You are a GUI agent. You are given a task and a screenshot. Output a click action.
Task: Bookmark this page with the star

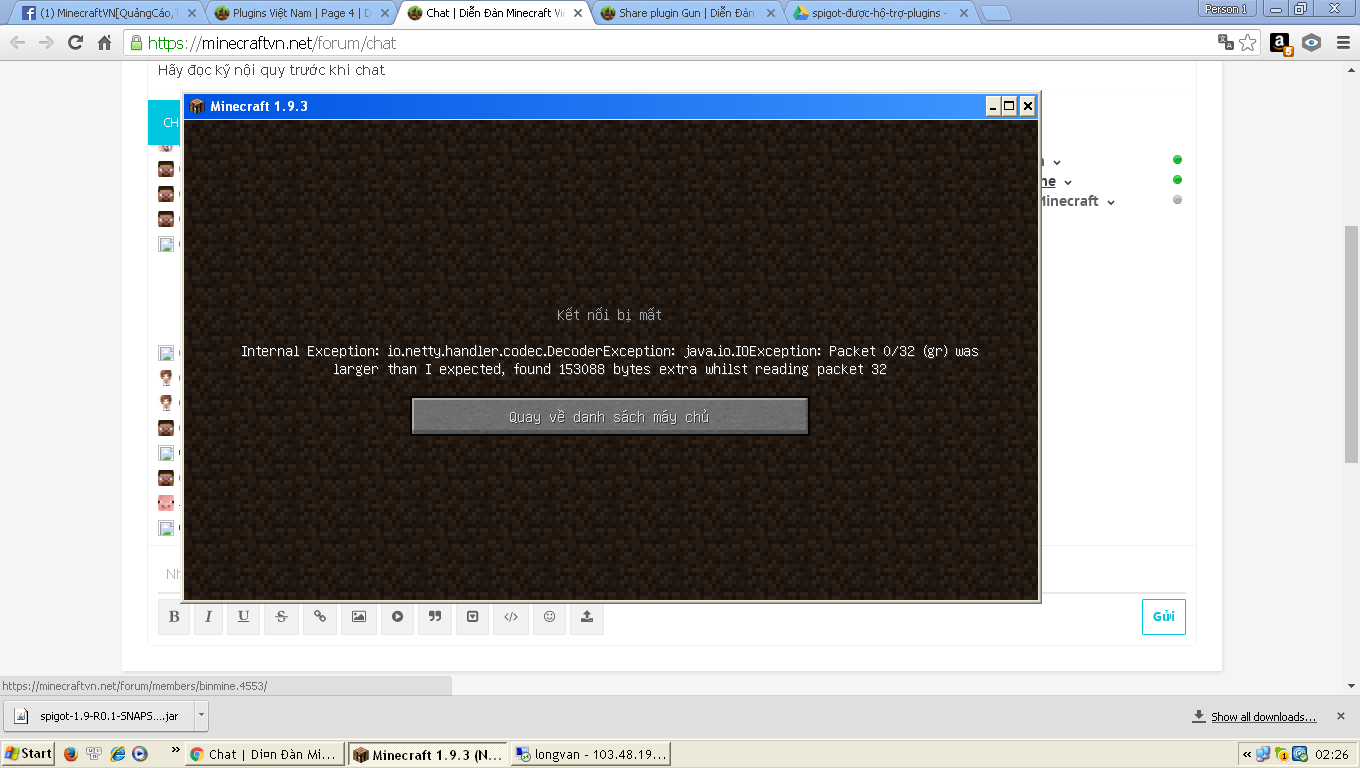[1247, 43]
